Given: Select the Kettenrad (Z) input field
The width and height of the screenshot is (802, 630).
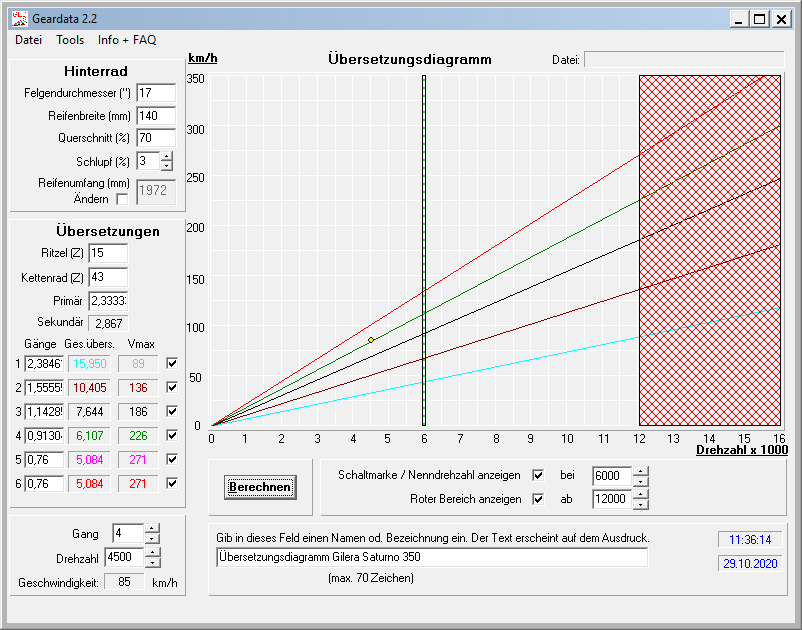Looking at the screenshot, I should (108, 277).
